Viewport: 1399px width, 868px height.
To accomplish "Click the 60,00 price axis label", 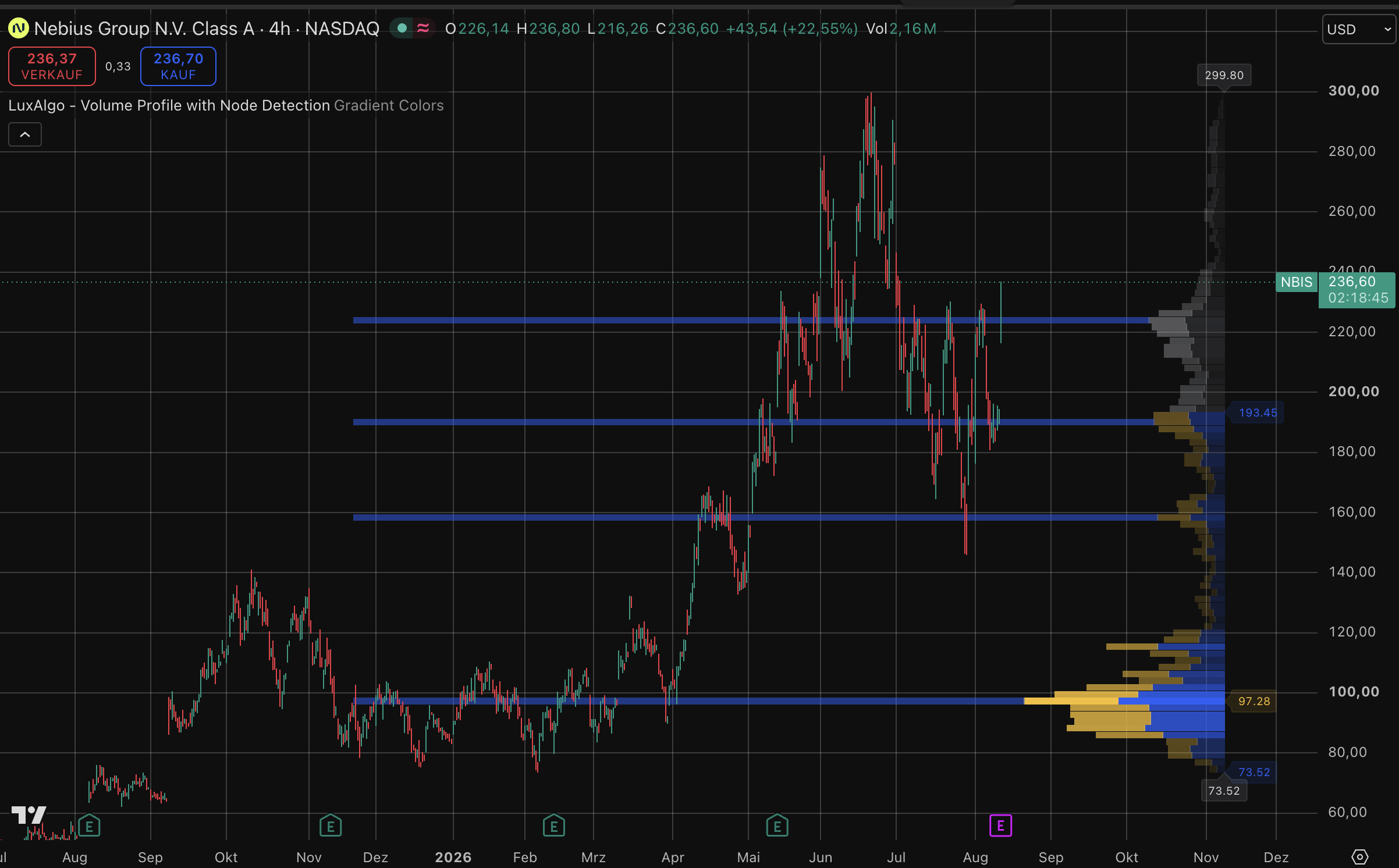I will click(1348, 812).
